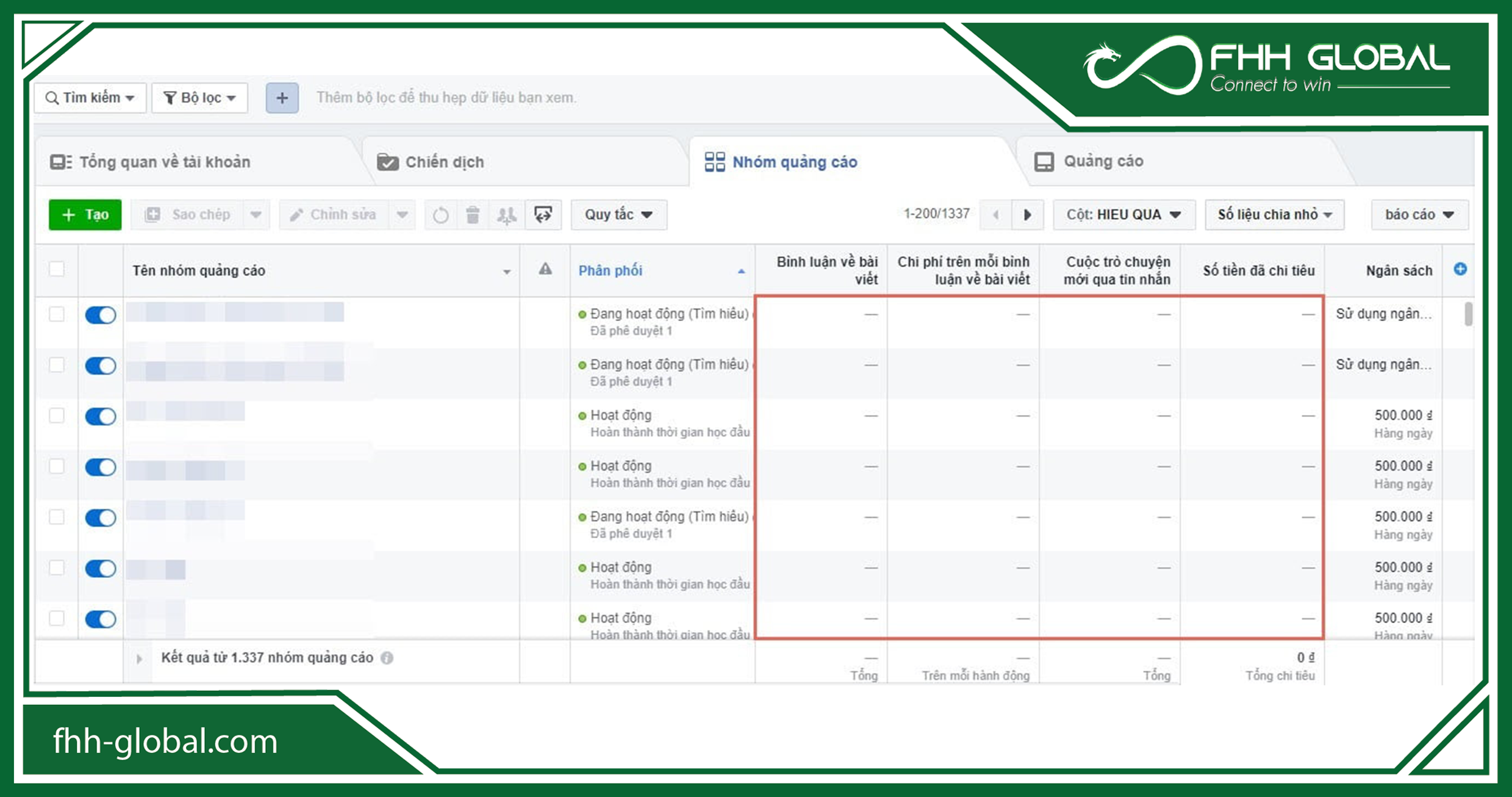This screenshot has width=1512, height=797.
Task: Click info icon beside results summary
Action: click(x=387, y=658)
